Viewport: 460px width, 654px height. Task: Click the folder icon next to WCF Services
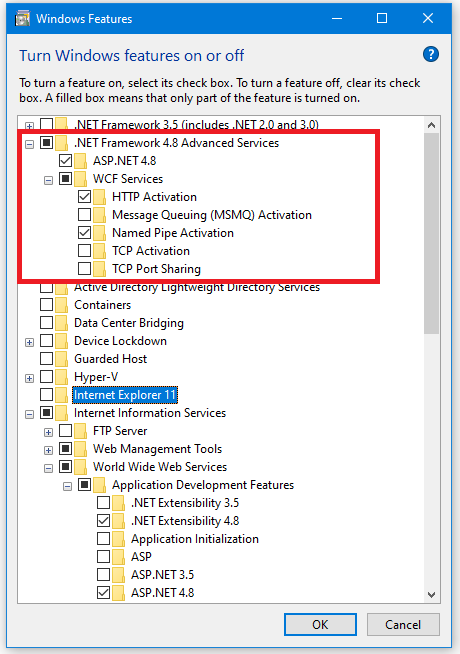point(80,179)
